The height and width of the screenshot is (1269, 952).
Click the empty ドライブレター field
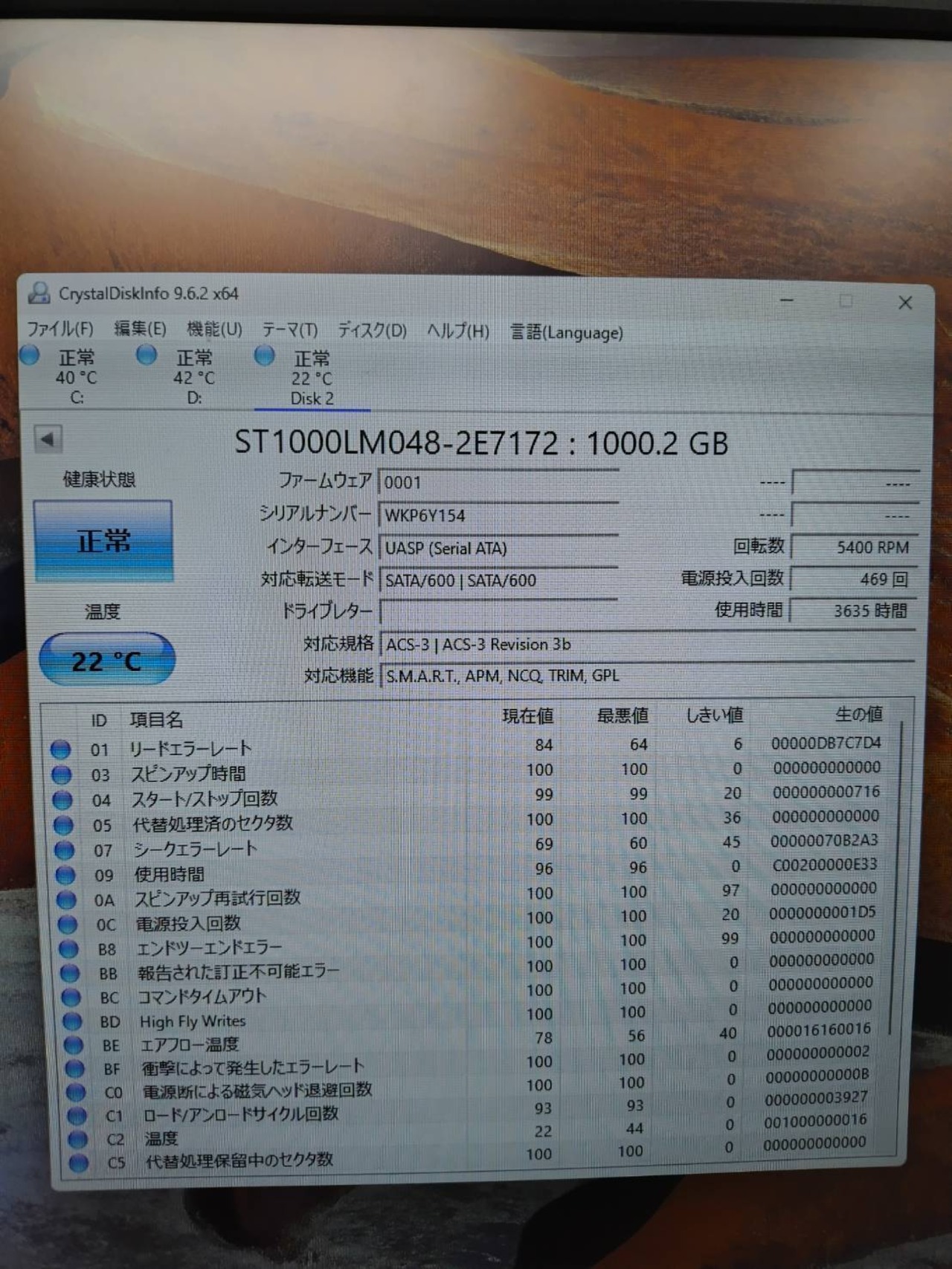(498, 611)
